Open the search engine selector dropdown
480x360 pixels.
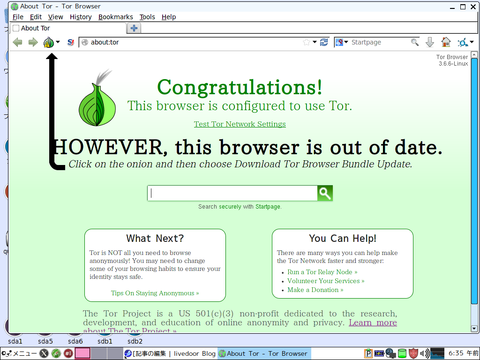coord(342,42)
